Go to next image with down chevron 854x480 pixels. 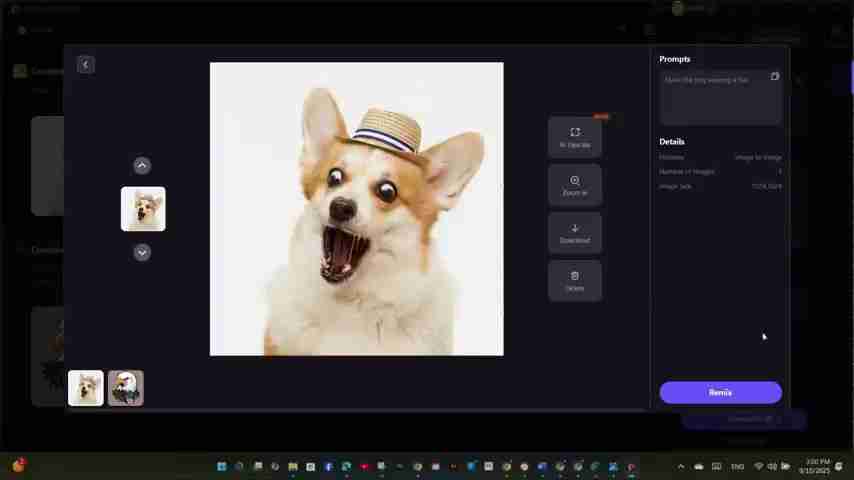(142, 252)
